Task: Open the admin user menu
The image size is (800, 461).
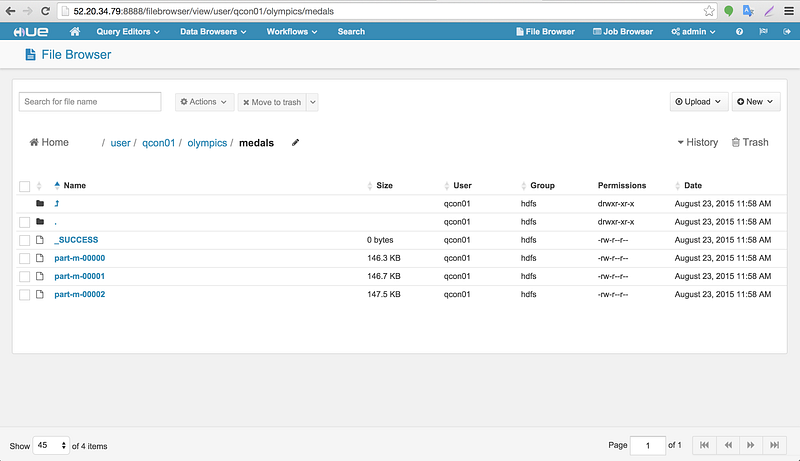Action: tap(693, 32)
